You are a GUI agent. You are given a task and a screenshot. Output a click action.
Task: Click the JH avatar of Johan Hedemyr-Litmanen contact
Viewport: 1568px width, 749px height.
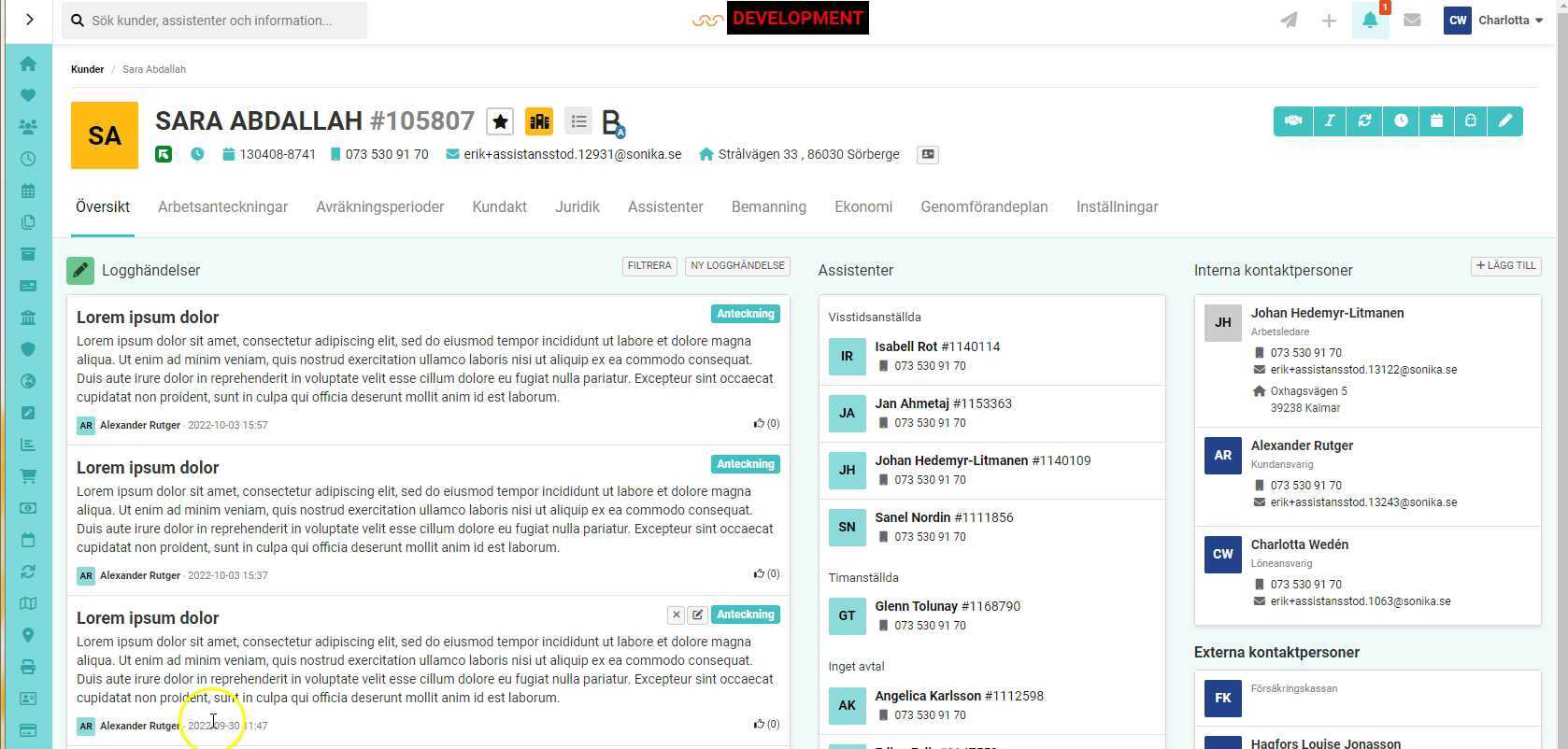pos(1222,323)
